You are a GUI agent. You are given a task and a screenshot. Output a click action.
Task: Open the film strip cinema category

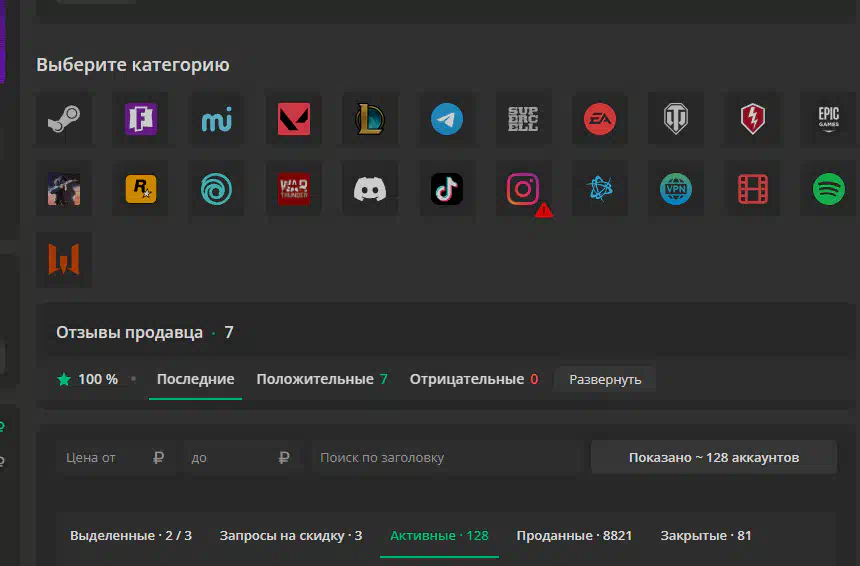pos(752,189)
